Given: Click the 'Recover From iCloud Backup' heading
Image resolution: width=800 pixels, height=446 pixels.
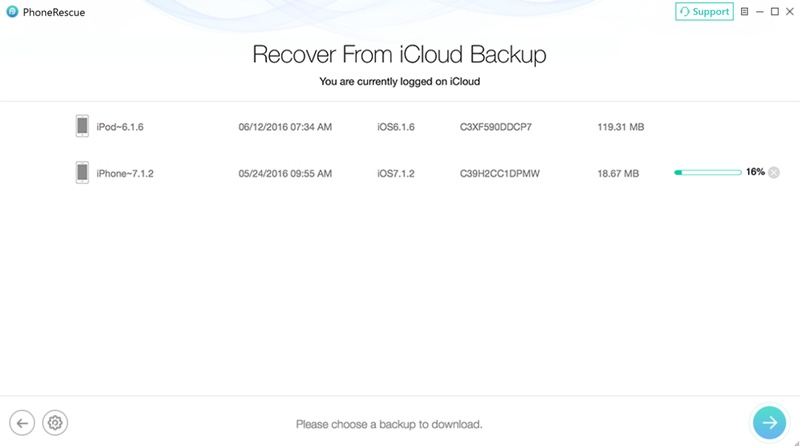Looking at the screenshot, I should pyautogui.click(x=399, y=55).
